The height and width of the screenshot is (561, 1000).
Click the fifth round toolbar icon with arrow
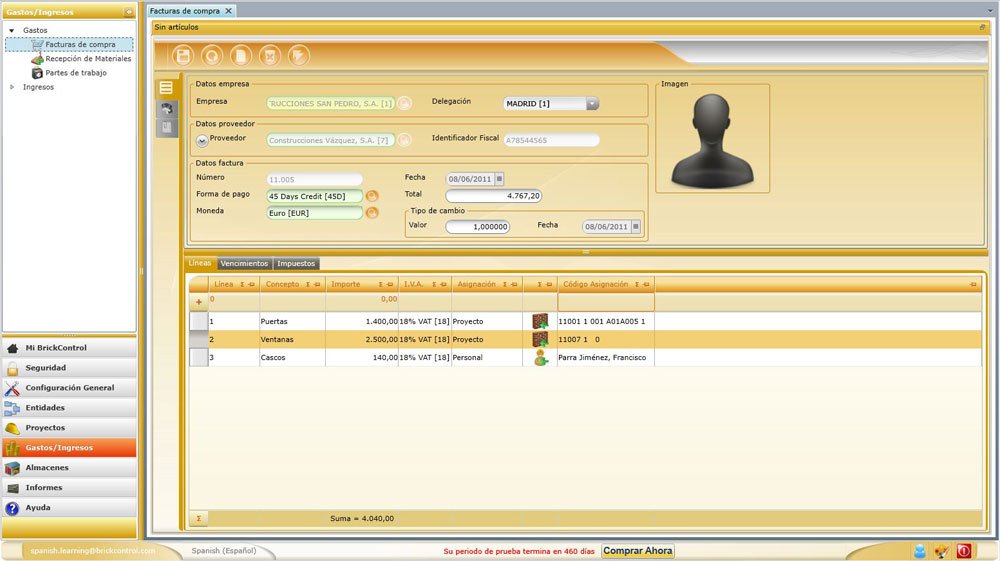298,56
